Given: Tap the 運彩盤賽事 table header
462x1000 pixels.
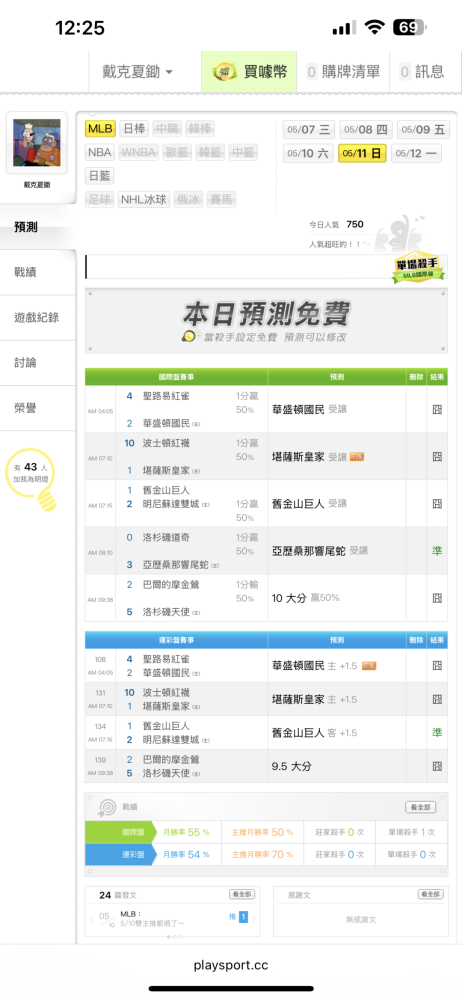Looking at the screenshot, I should pyautogui.click(x=176, y=640).
